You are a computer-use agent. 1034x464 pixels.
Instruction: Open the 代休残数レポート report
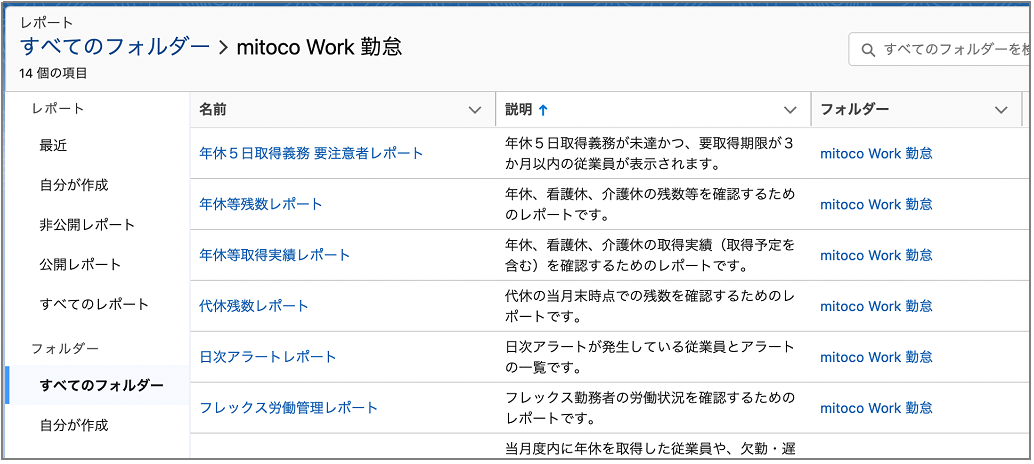click(x=254, y=306)
